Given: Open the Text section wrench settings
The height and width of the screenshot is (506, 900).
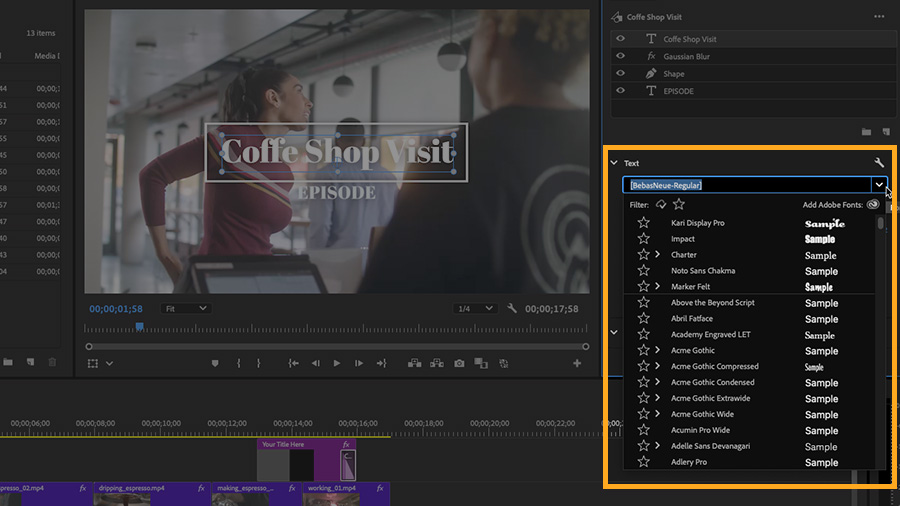Looking at the screenshot, I should tap(879, 163).
